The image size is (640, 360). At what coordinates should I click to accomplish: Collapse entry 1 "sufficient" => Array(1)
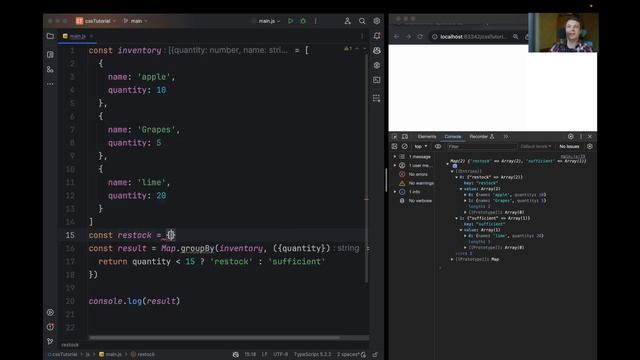(457, 218)
